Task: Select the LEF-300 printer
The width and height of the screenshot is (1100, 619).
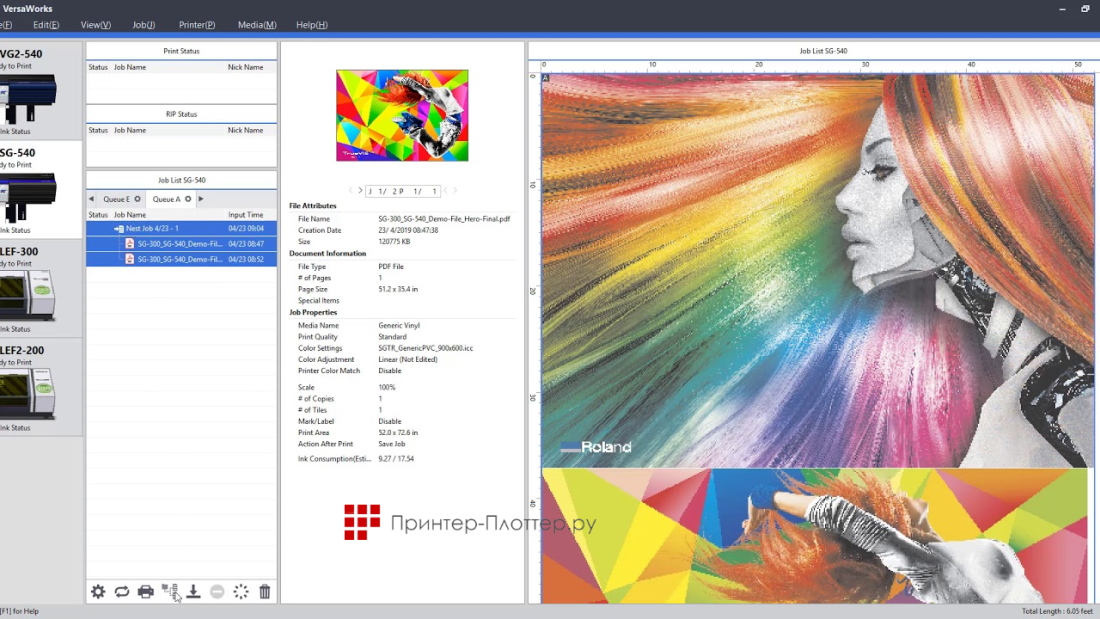Action: (x=28, y=288)
